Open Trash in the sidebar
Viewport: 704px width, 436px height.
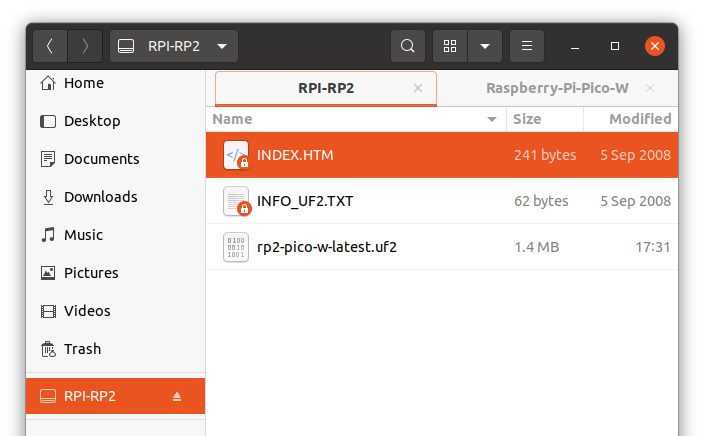pos(115,349)
